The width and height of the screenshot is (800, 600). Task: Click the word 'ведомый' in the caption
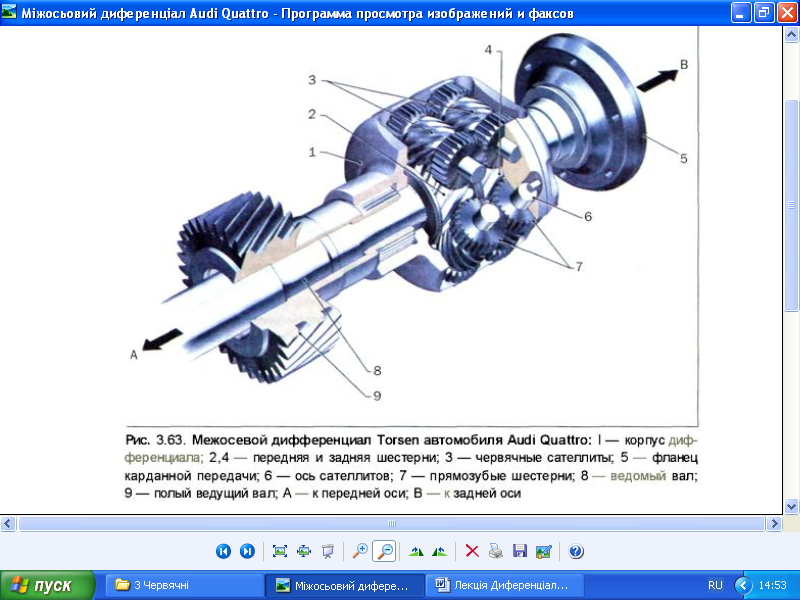coord(638,476)
